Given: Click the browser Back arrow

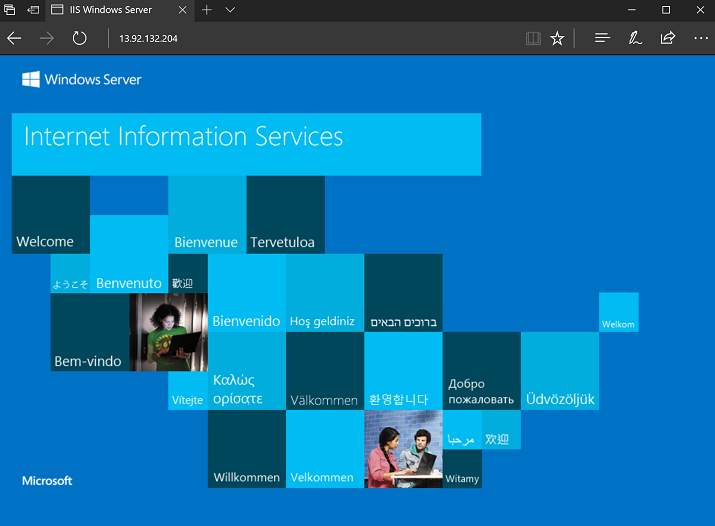Looking at the screenshot, I should click(x=14, y=38).
